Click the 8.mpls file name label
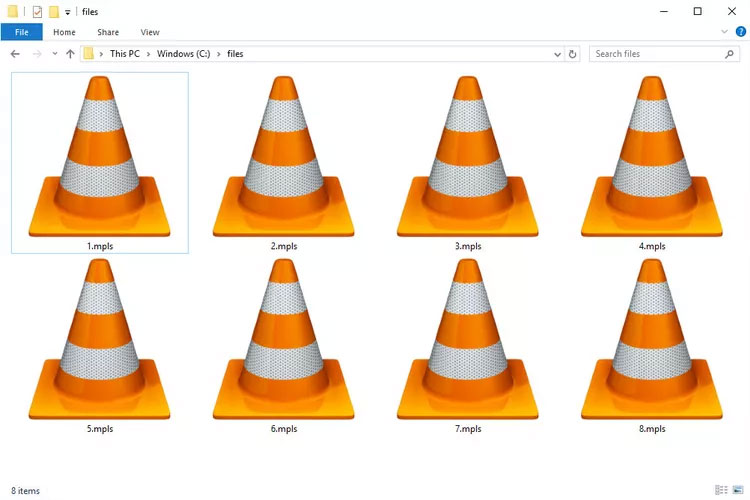Image resolution: width=750 pixels, height=500 pixels. pos(652,429)
